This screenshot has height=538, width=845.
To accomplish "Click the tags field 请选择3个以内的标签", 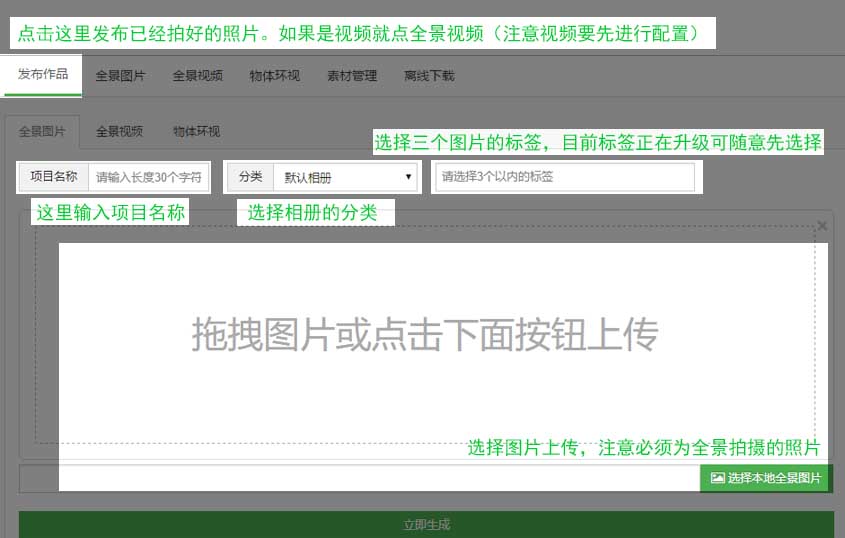I will 564,177.
